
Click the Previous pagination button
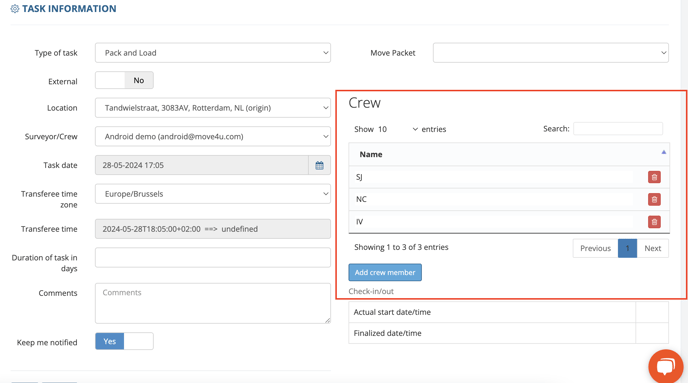click(x=595, y=248)
